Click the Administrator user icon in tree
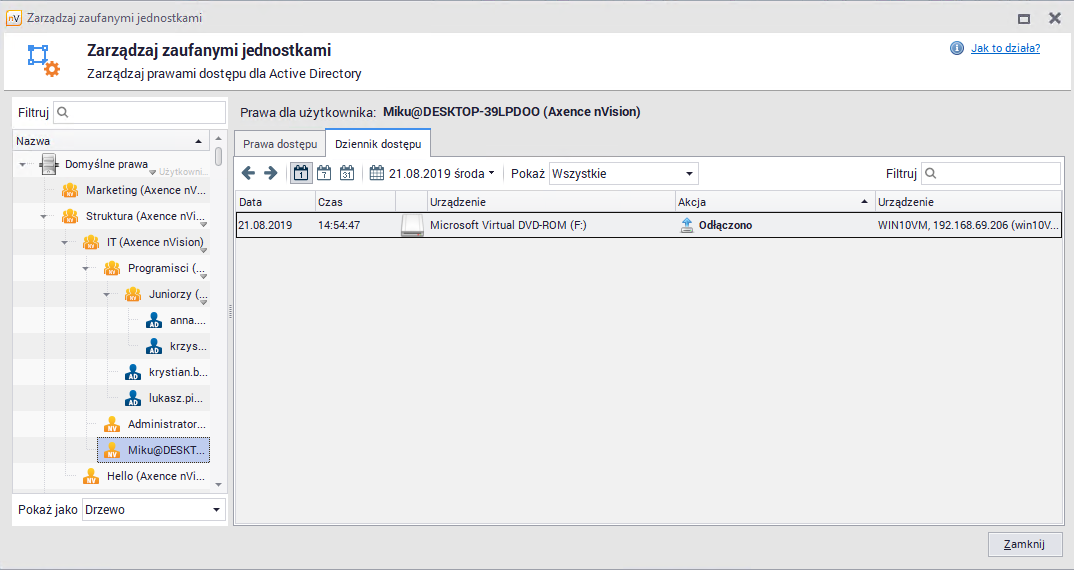This screenshot has height=570, width=1074. (112, 424)
